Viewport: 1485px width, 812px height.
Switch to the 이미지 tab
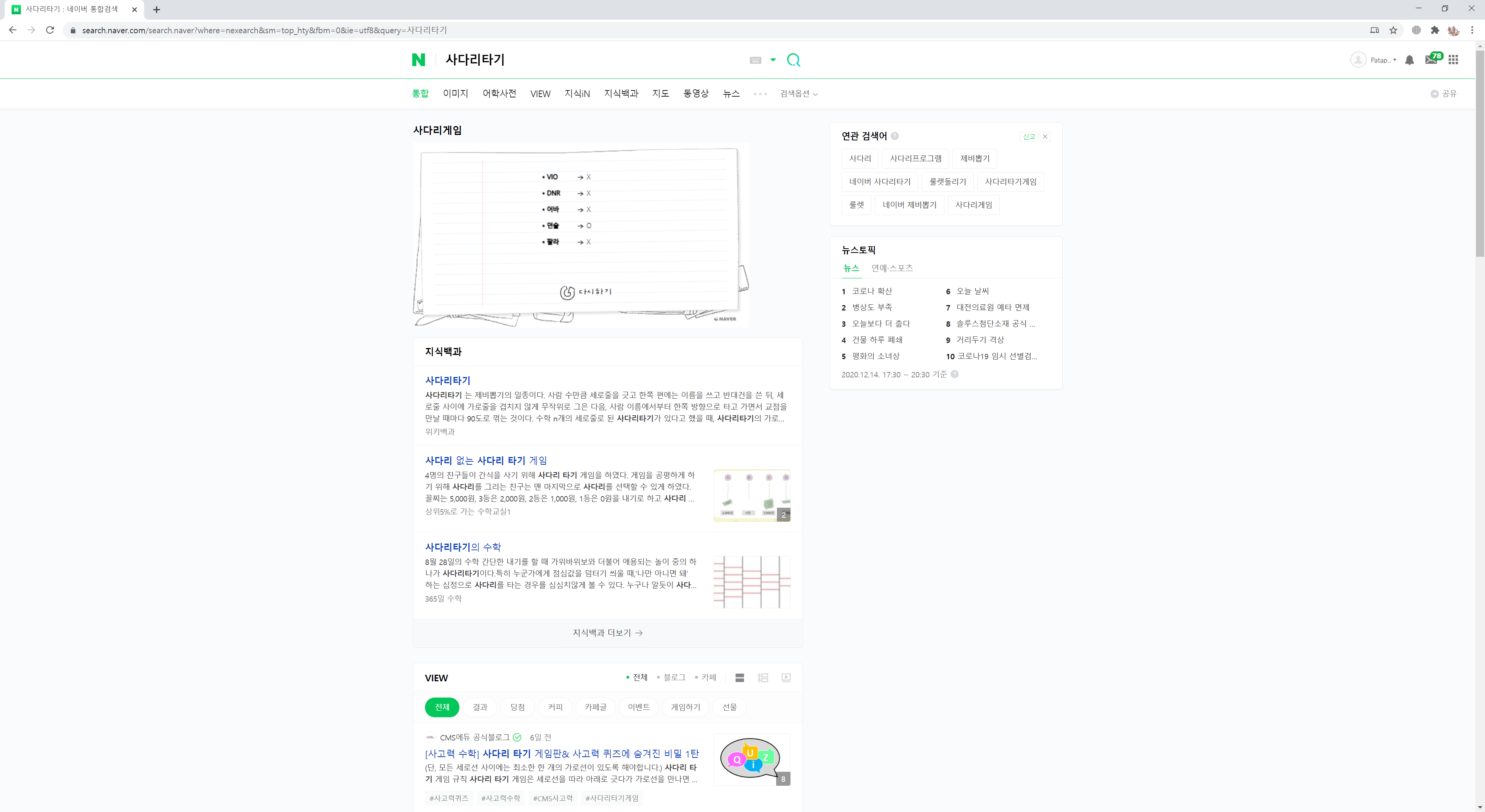(456, 93)
